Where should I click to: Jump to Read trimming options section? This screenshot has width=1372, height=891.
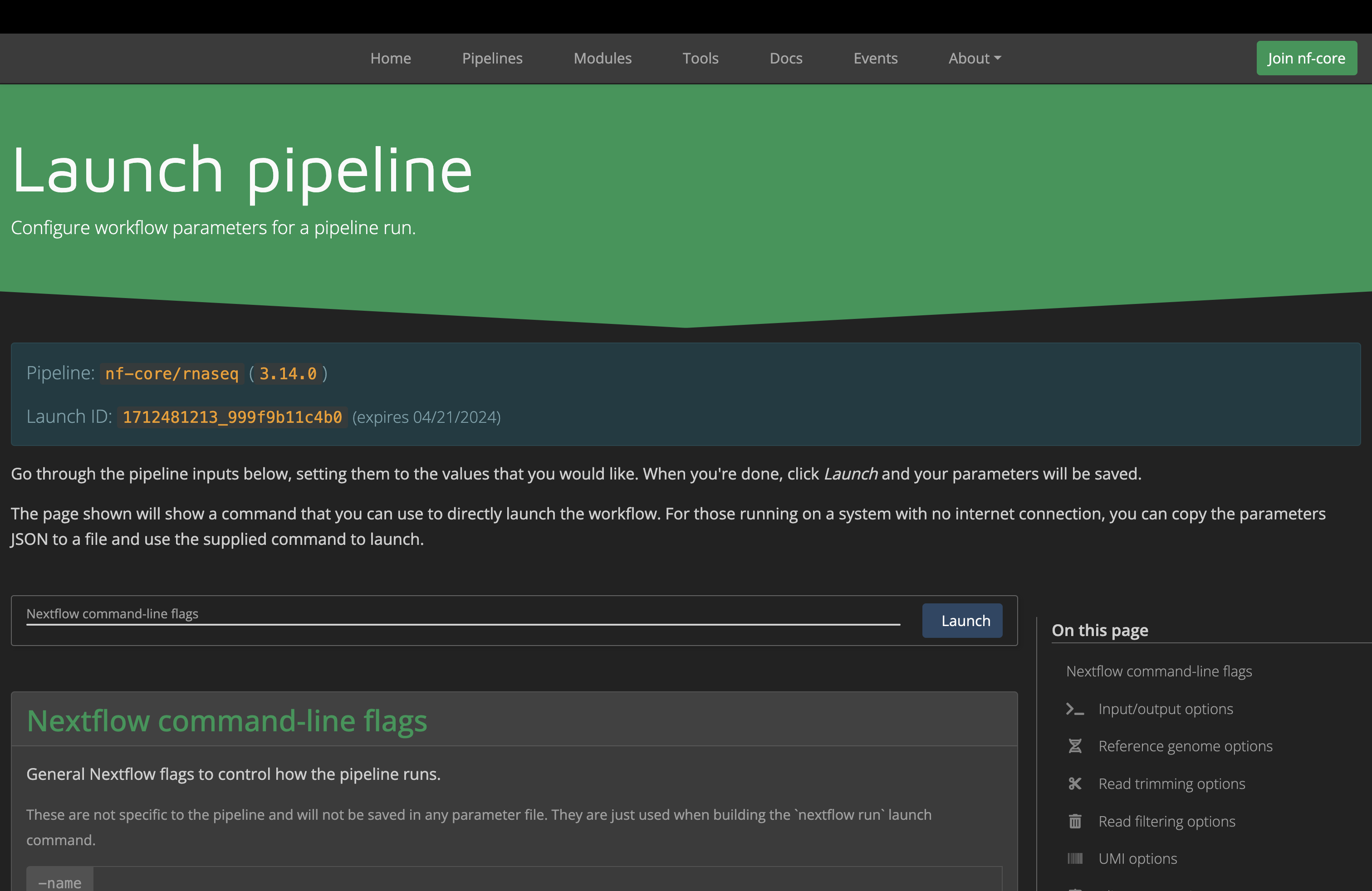coord(1171,784)
